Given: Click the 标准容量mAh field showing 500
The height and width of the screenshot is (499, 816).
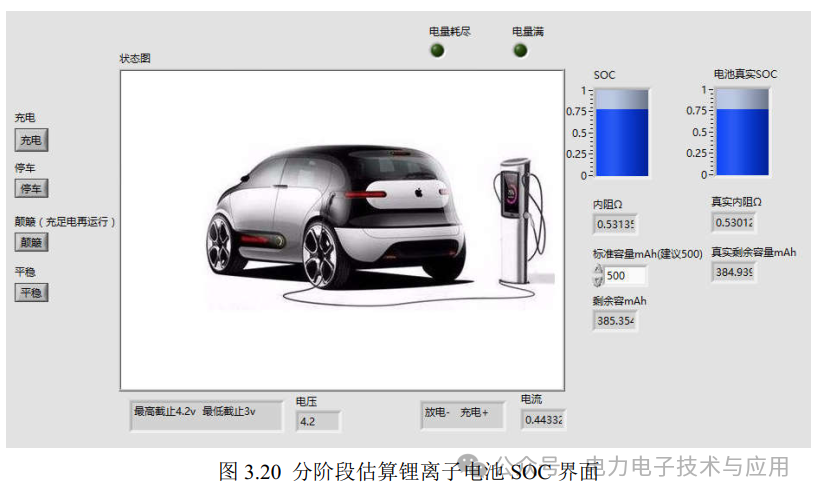Looking at the screenshot, I should coord(626,275).
